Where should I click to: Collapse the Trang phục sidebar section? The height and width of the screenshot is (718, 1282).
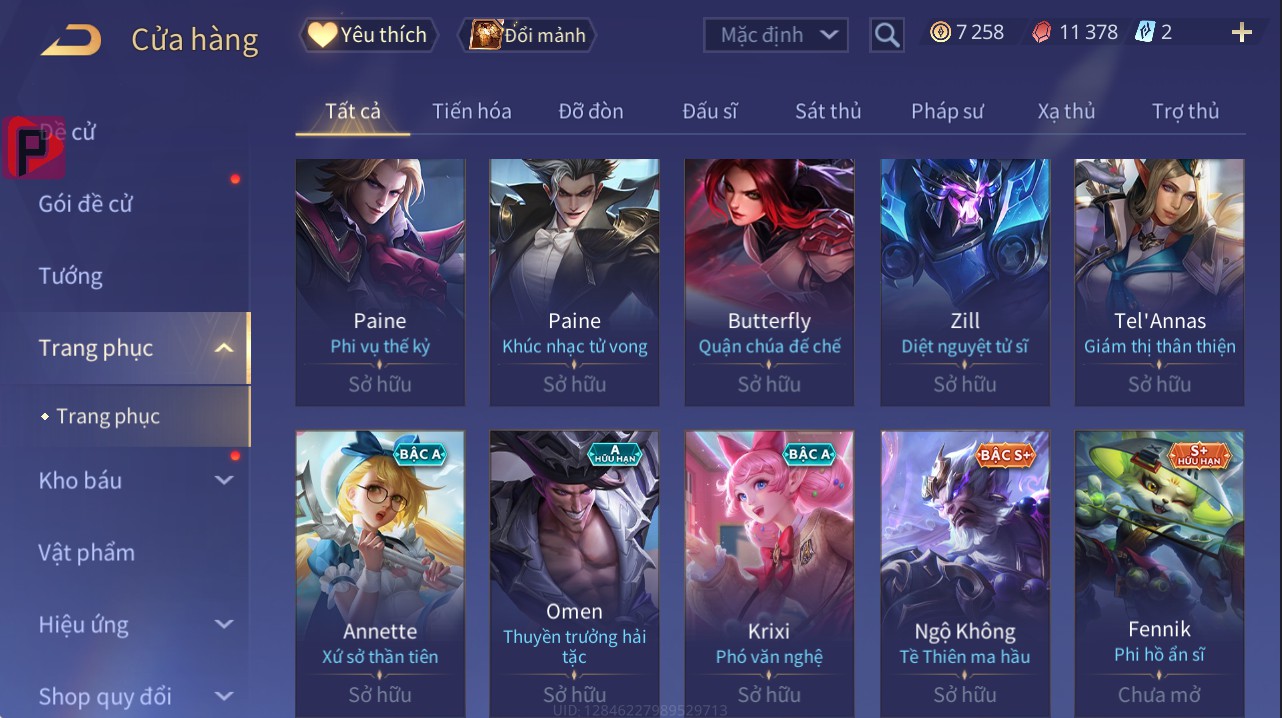(x=224, y=348)
